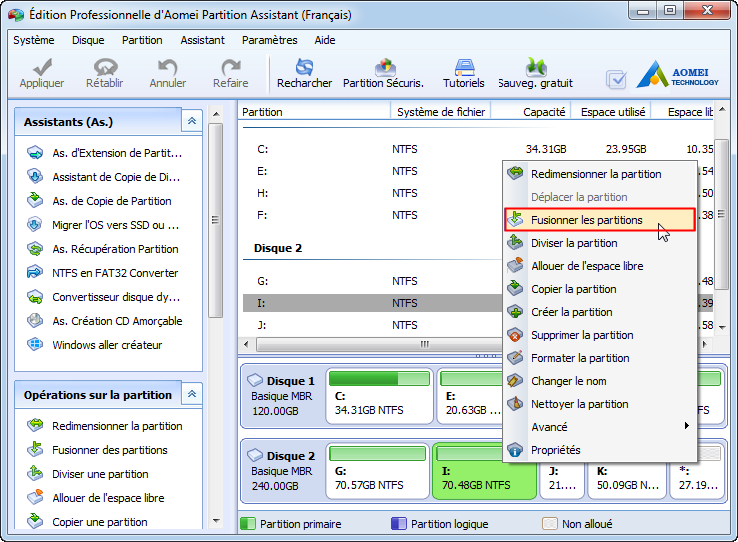Click the AOMEI Technology logo
This screenshot has width=738, height=542.
point(677,74)
